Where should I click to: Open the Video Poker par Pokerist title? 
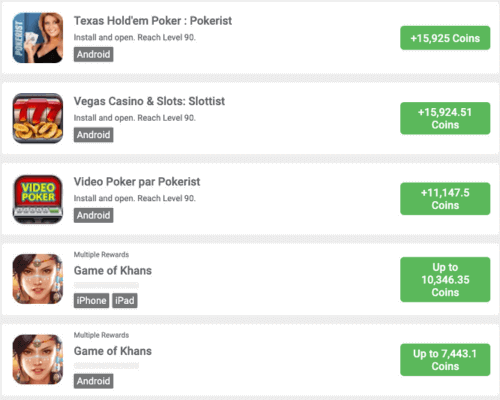[137, 182]
